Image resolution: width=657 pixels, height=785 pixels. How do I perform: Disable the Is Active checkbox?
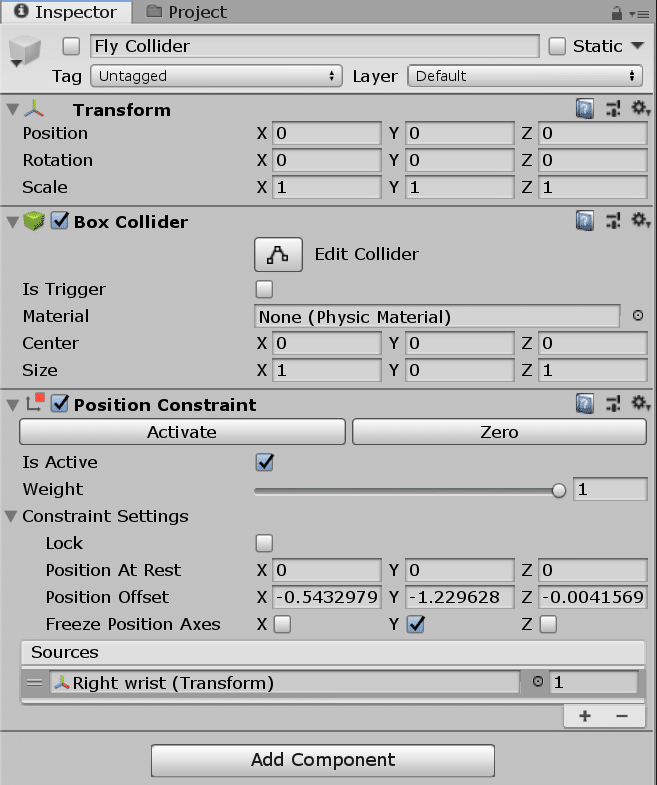[264, 462]
